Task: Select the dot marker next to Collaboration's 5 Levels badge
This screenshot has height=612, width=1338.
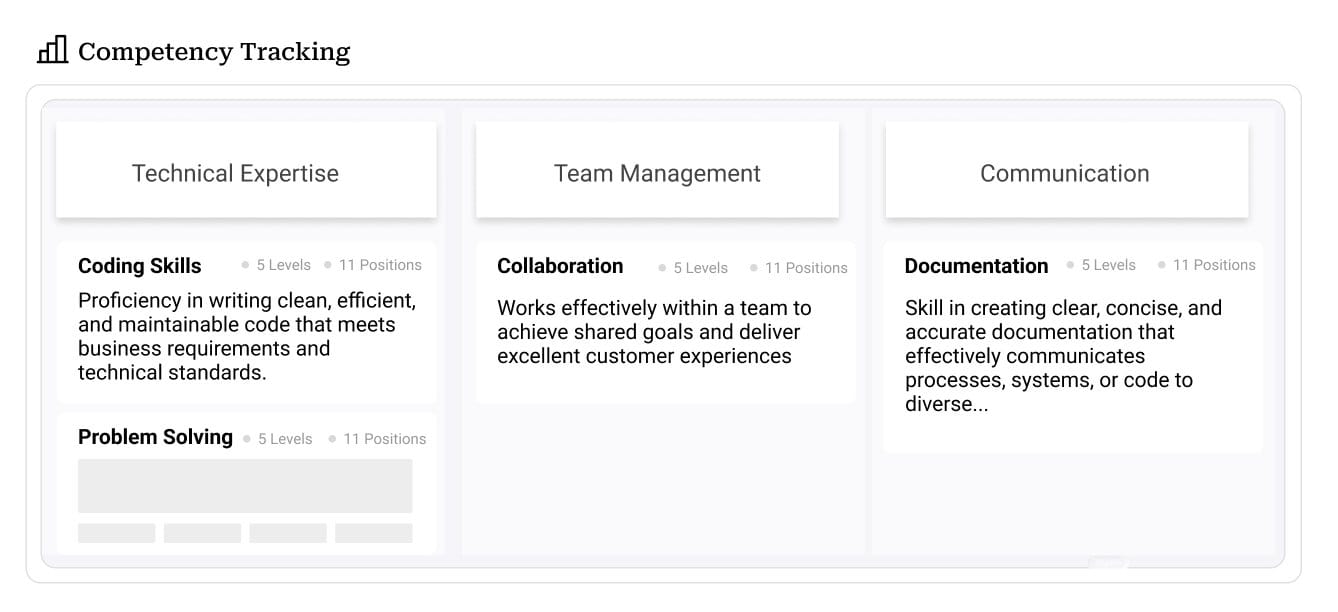Action: pyautogui.click(x=662, y=268)
